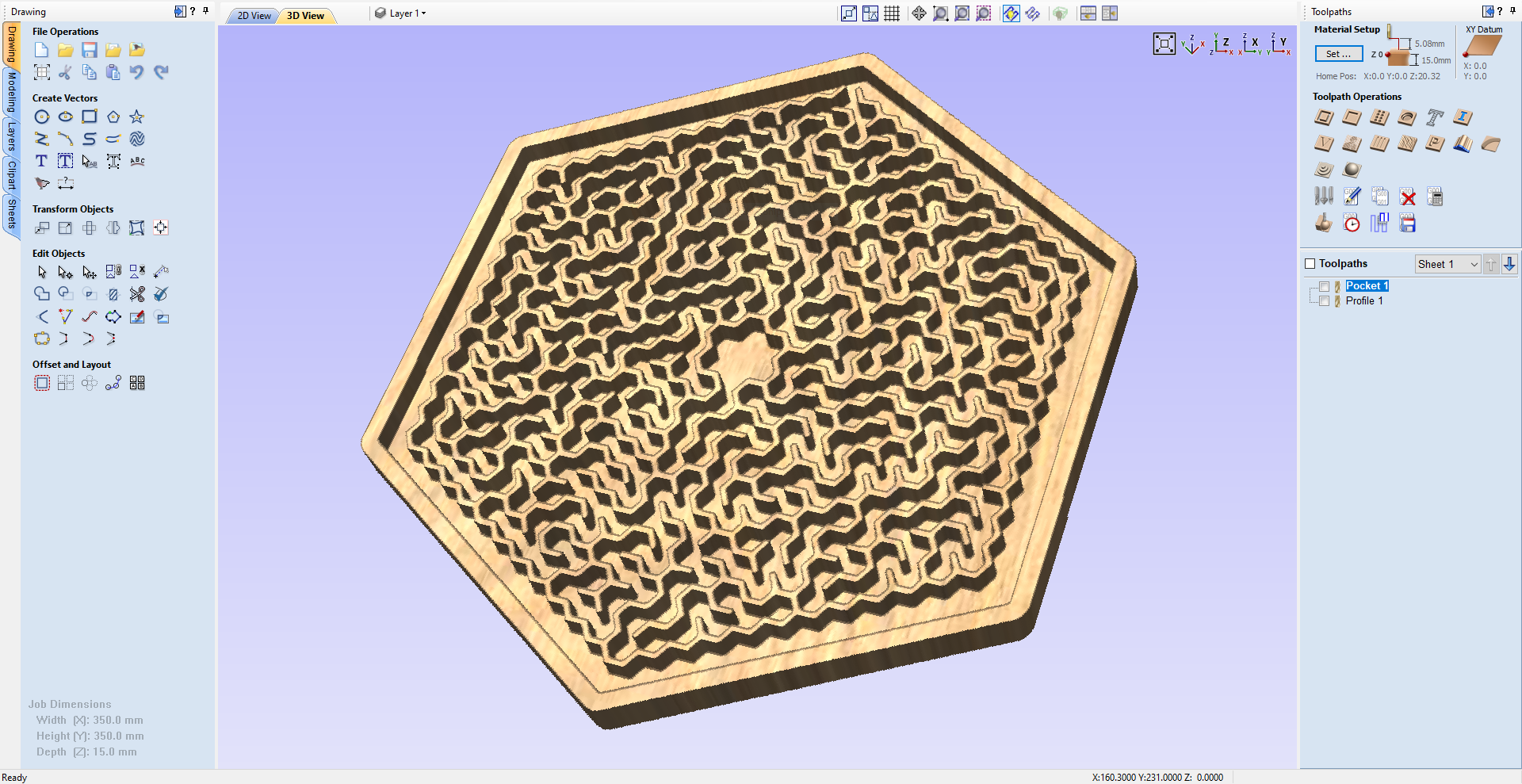Viewport: 1522px width, 784px height.
Task: Open the Pocket Toolpath tool
Action: (x=1352, y=117)
